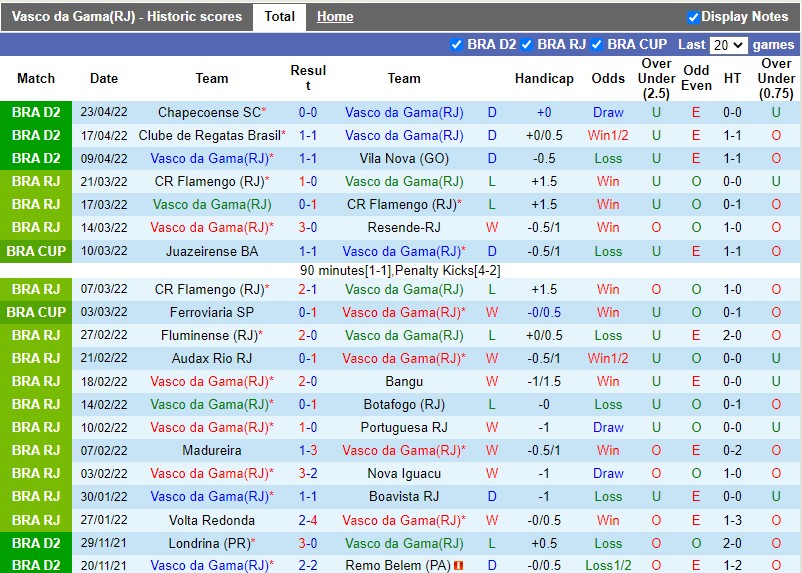
Task: Select Boavista RJ team name
Action: [x=404, y=497]
